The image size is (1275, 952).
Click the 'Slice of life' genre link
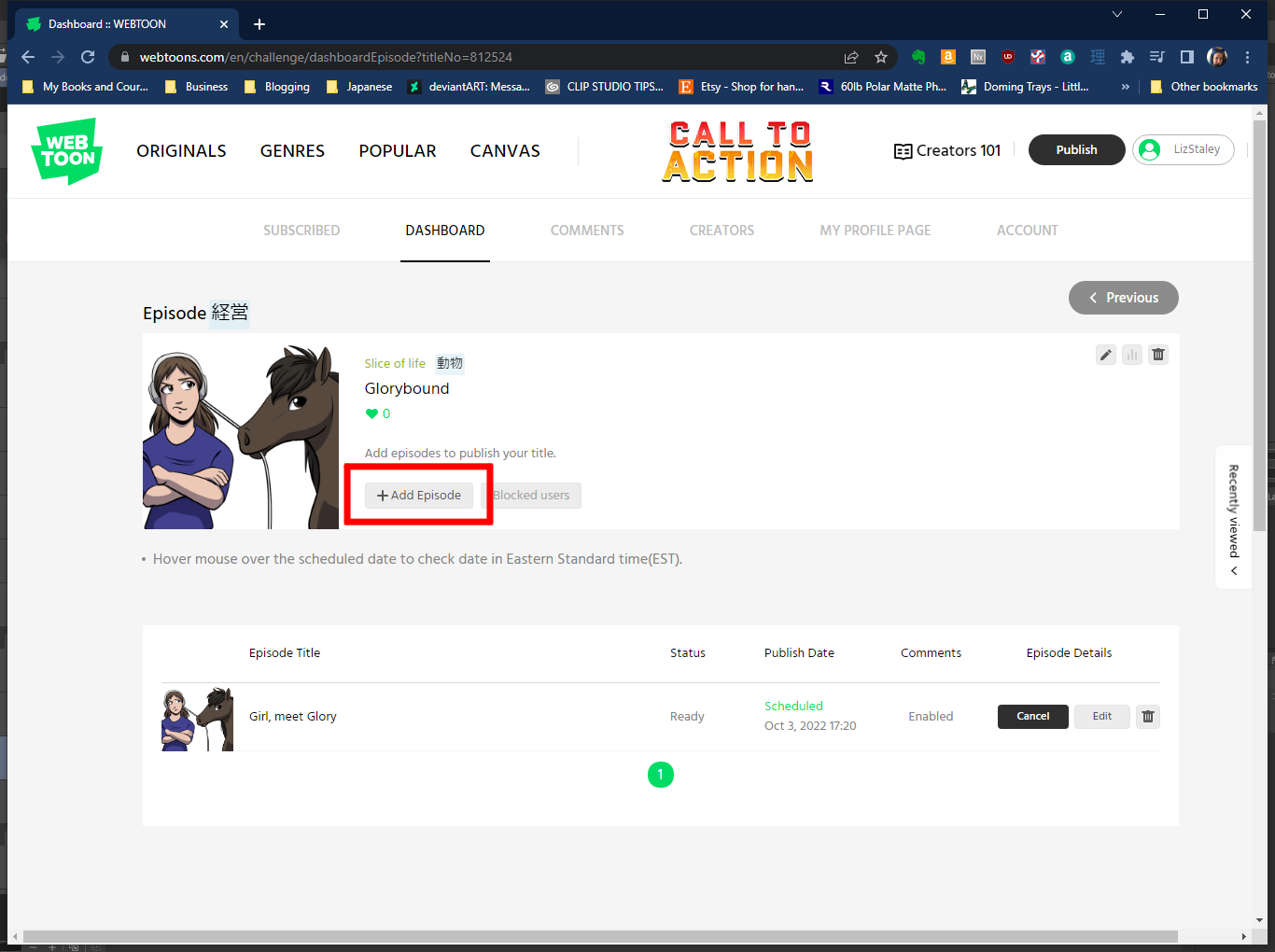pos(395,364)
